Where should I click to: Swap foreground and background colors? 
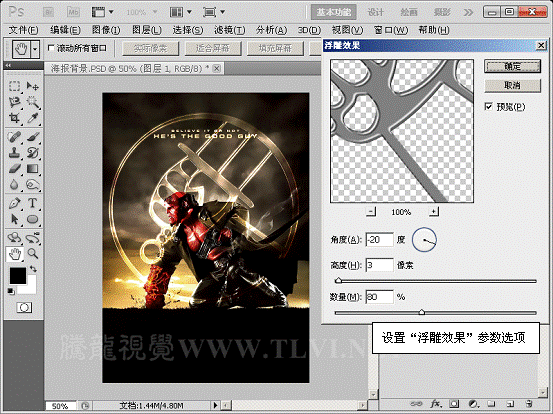point(33,269)
